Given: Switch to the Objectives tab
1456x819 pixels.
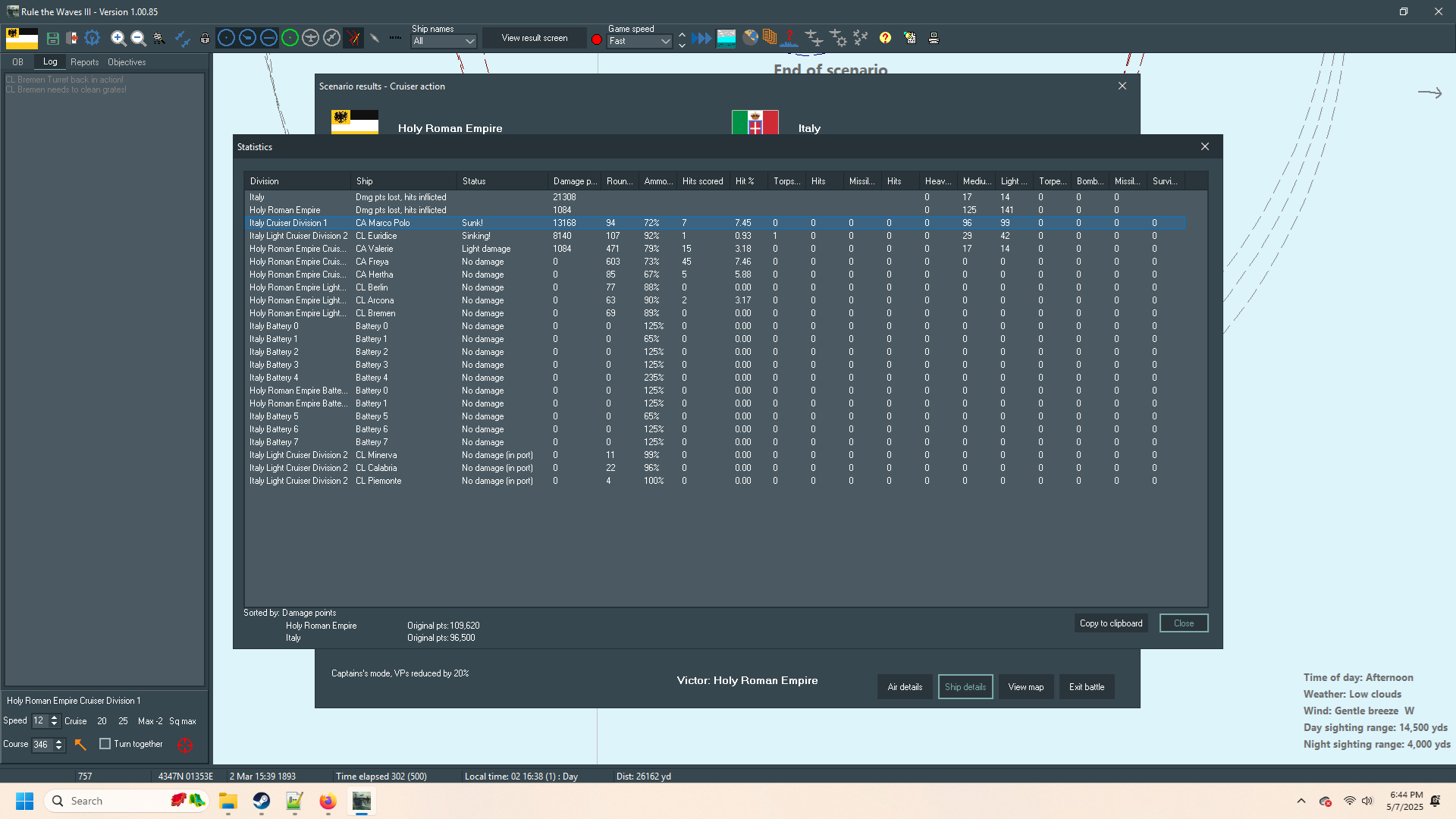Looking at the screenshot, I should click(x=127, y=62).
